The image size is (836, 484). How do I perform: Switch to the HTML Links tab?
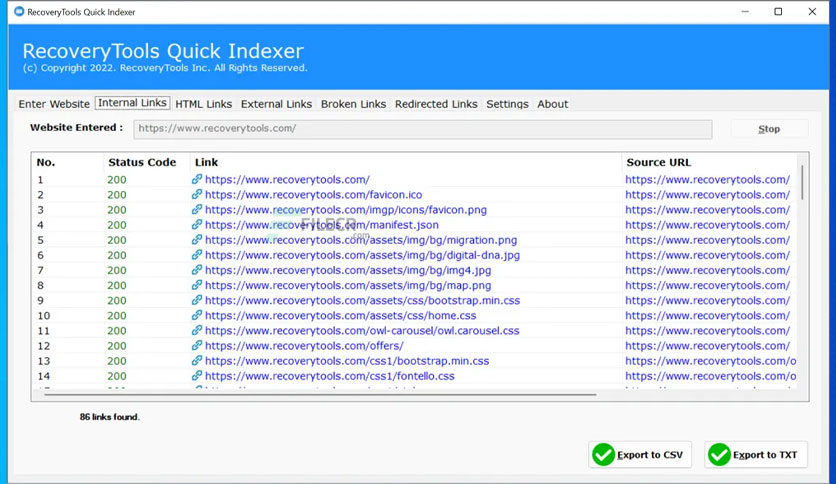204,104
